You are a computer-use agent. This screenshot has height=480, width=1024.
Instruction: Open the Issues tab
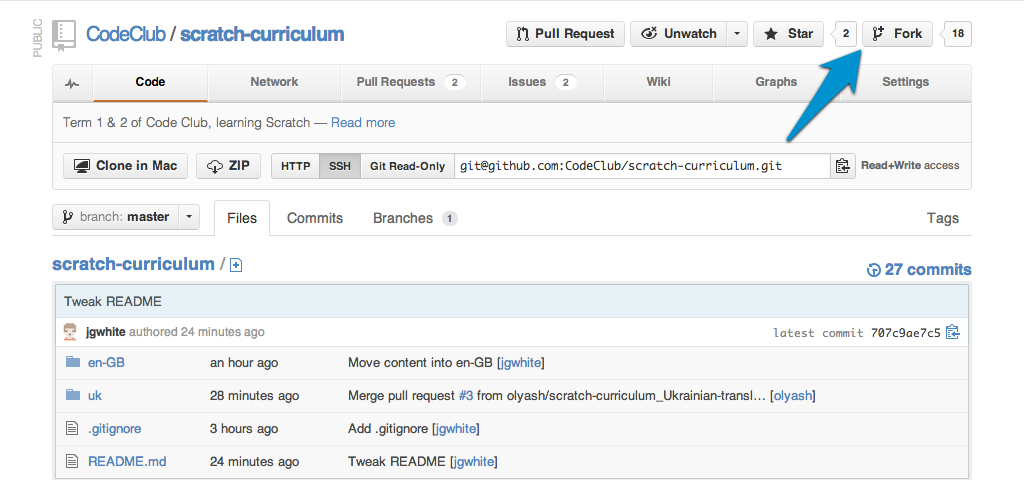click(542, 82)
